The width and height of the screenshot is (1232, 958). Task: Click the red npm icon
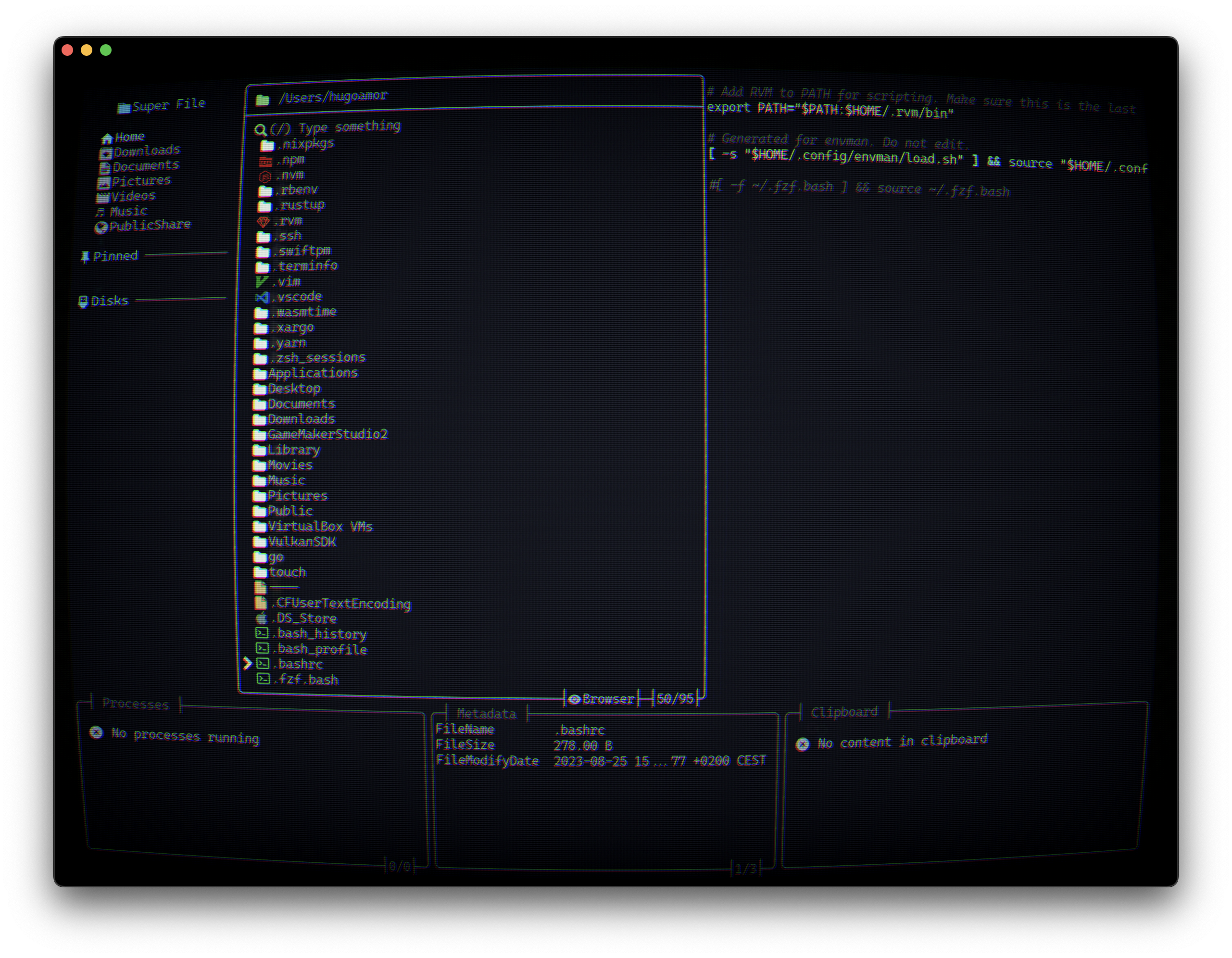tap(266, 162)
